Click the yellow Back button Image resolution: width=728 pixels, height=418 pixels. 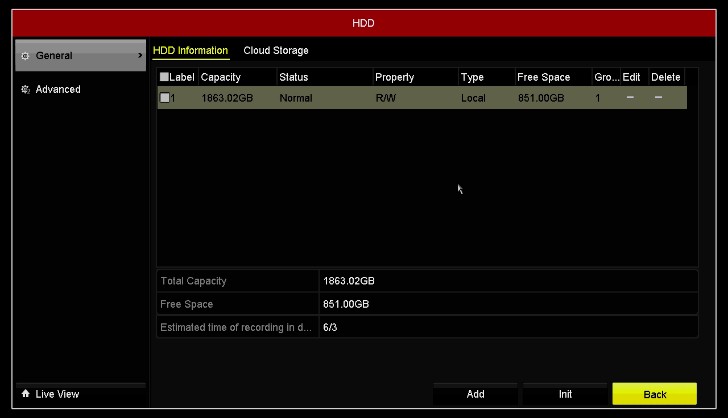654,394
